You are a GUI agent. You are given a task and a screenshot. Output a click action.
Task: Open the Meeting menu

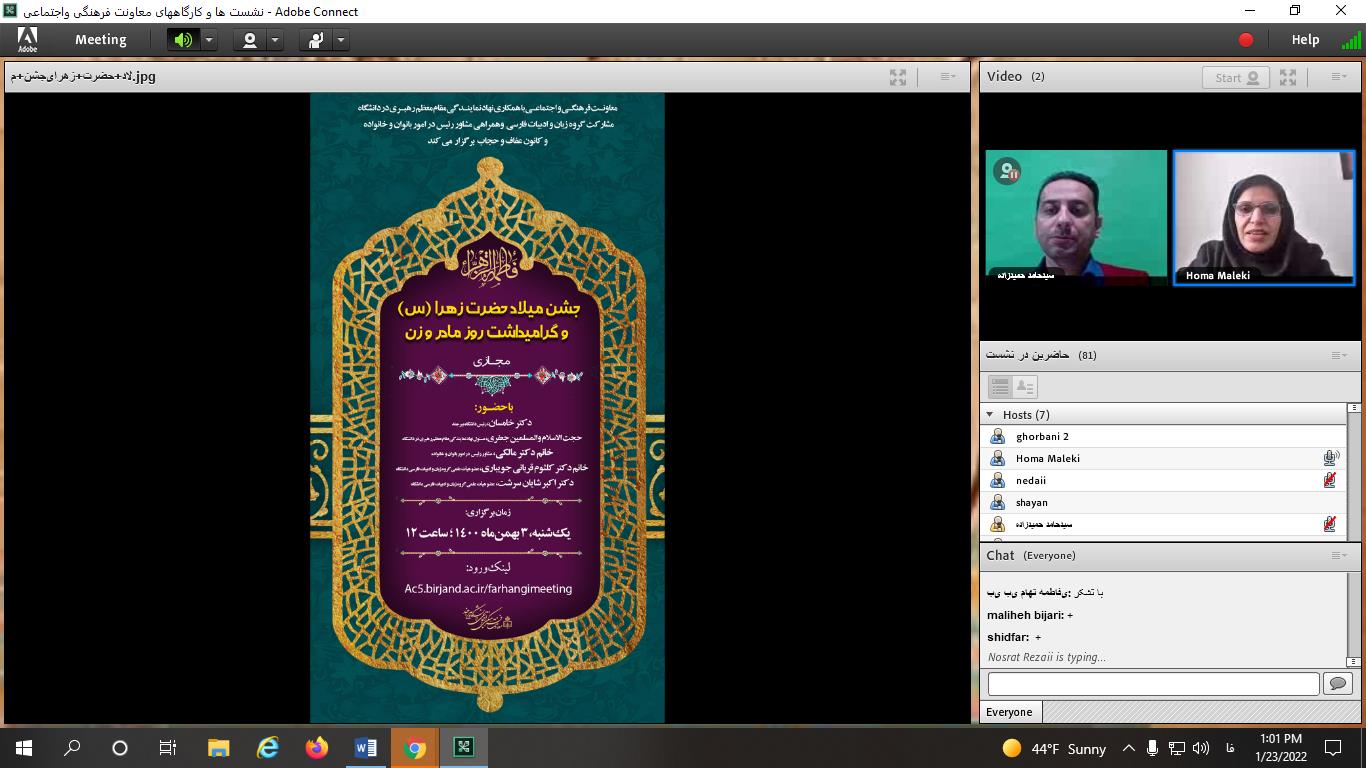pyautogui.click(x=100, y=40)
